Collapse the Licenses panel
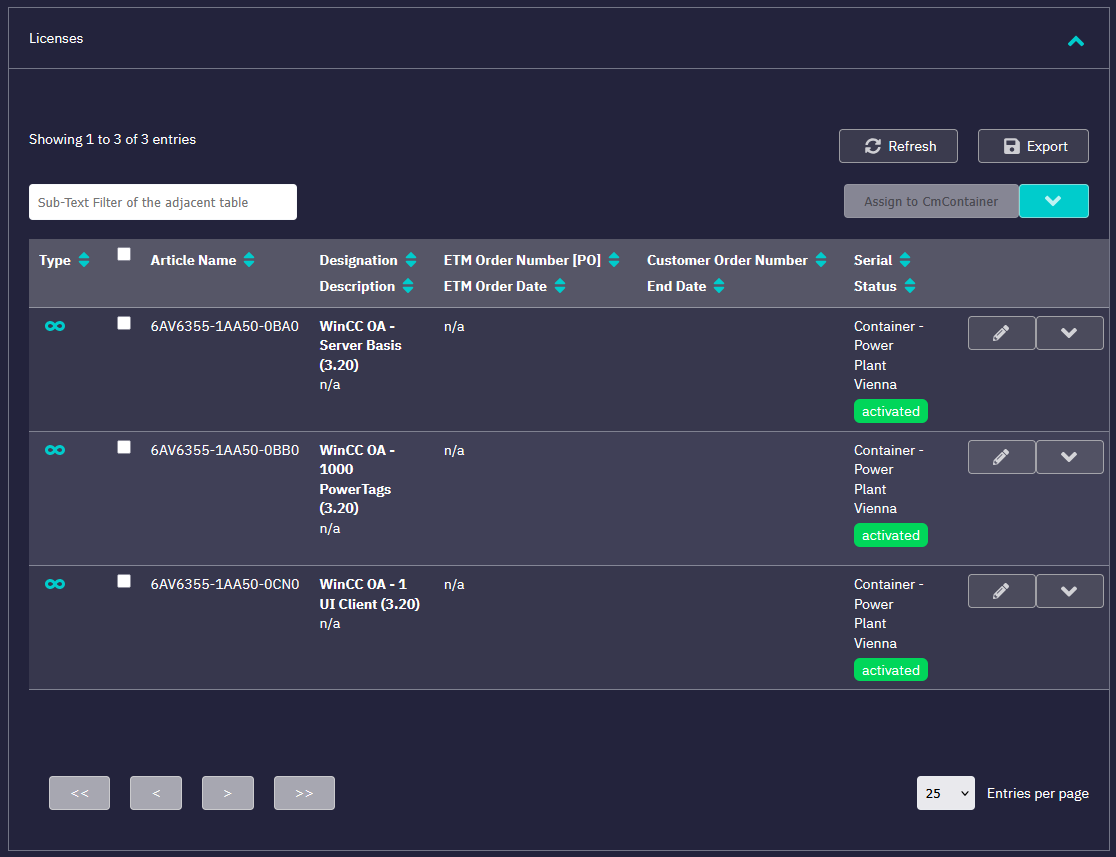The width and height of the screenshot is (1116, 857). (1075, 41)
